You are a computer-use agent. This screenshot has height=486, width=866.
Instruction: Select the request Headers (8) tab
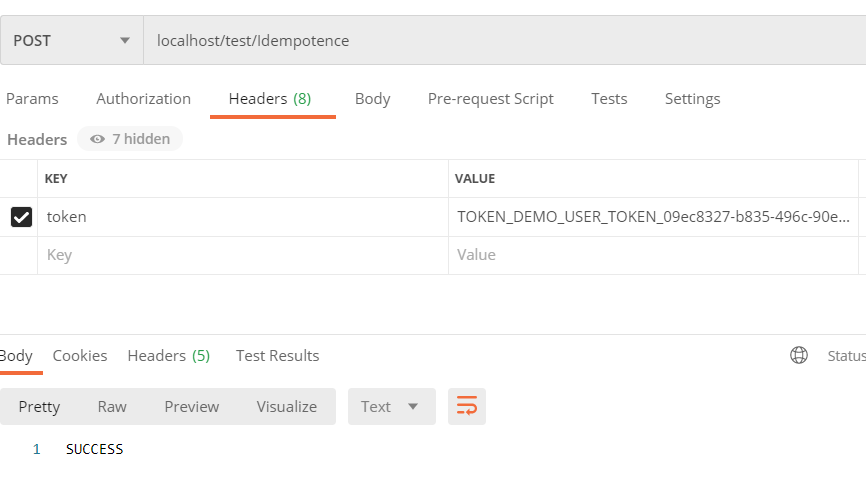pos(270,99)
